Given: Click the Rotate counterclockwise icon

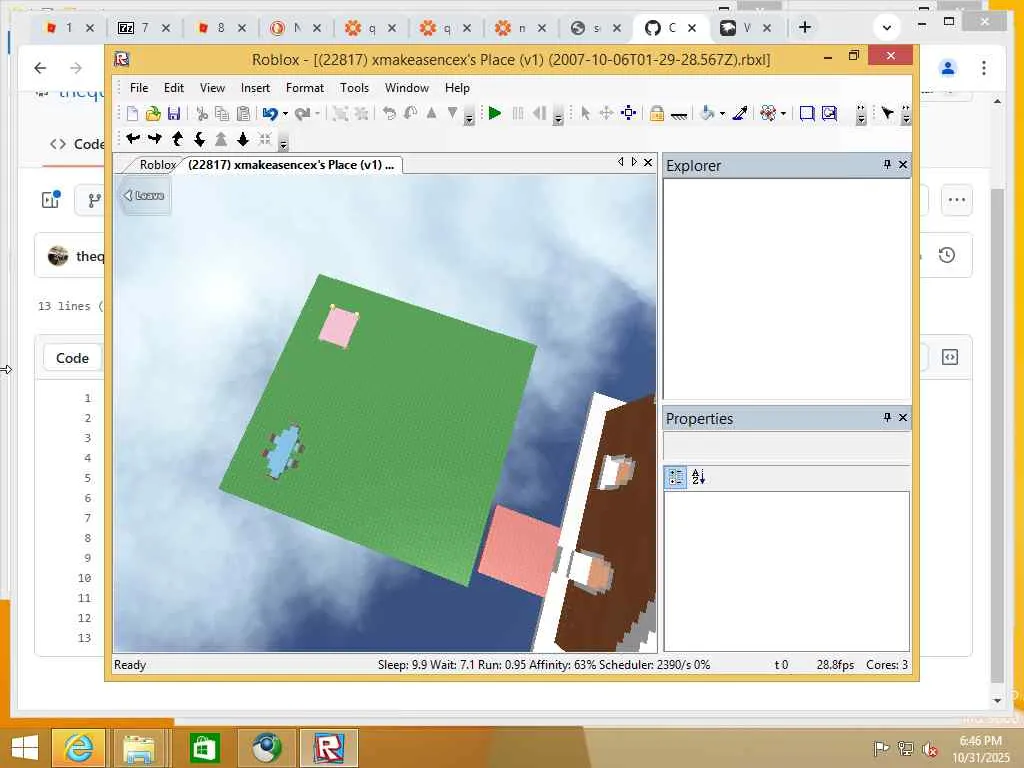Looking at the screenshot, I should coord(389,114).
